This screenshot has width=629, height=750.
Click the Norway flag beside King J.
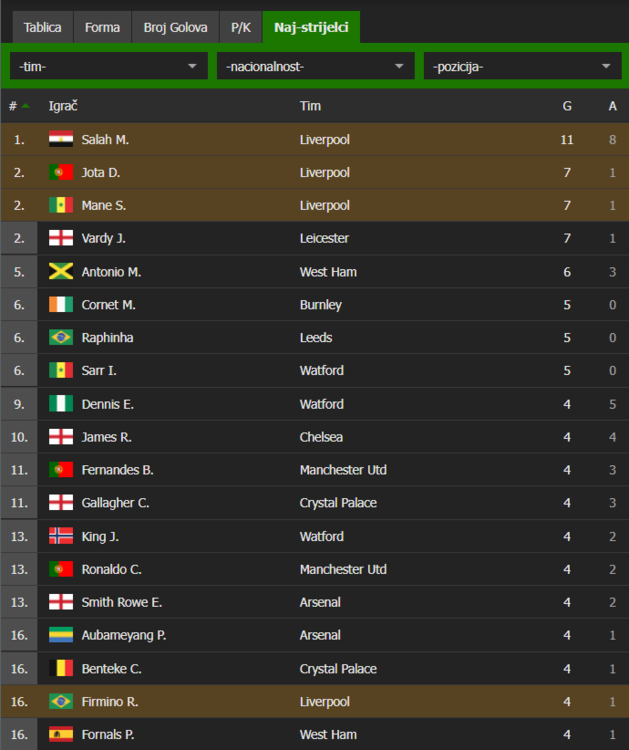(x=61, y=536)
